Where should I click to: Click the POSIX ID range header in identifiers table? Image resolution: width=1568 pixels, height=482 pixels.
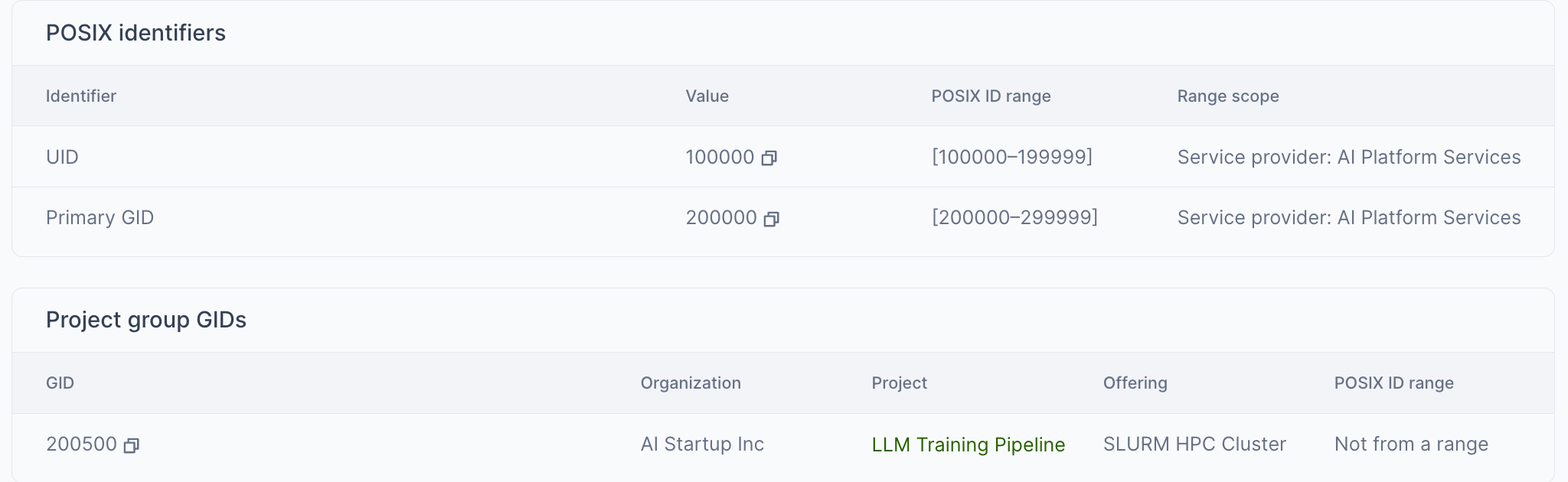[991, 96]
